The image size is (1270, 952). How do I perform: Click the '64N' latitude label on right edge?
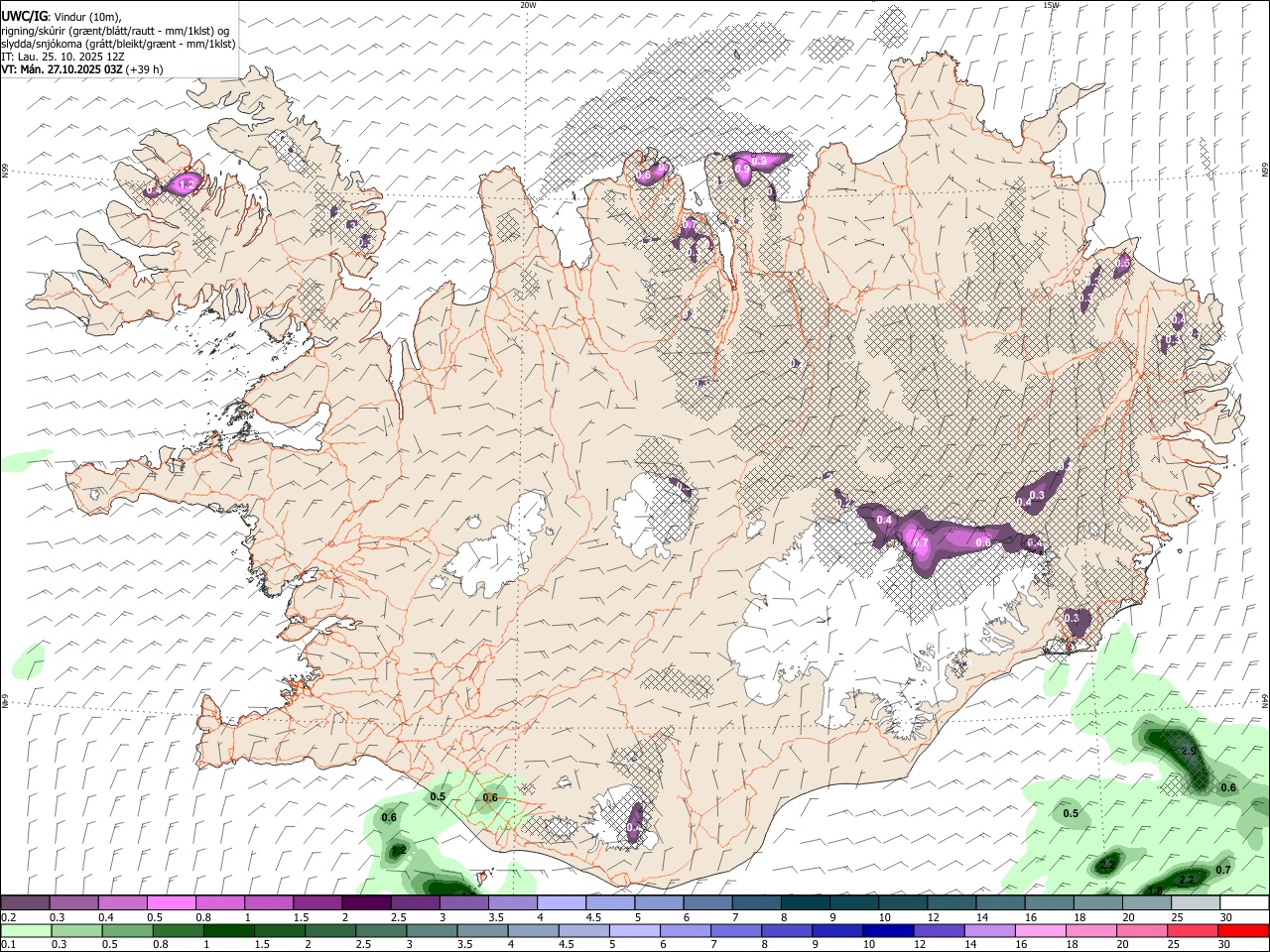[1265, 700]
